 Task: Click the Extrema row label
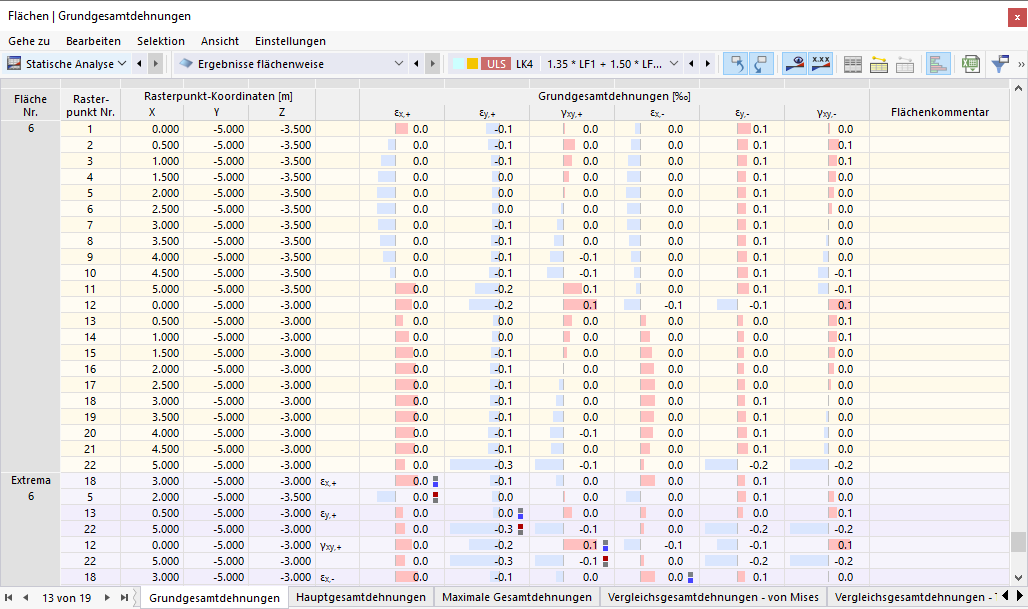point(30,481)
